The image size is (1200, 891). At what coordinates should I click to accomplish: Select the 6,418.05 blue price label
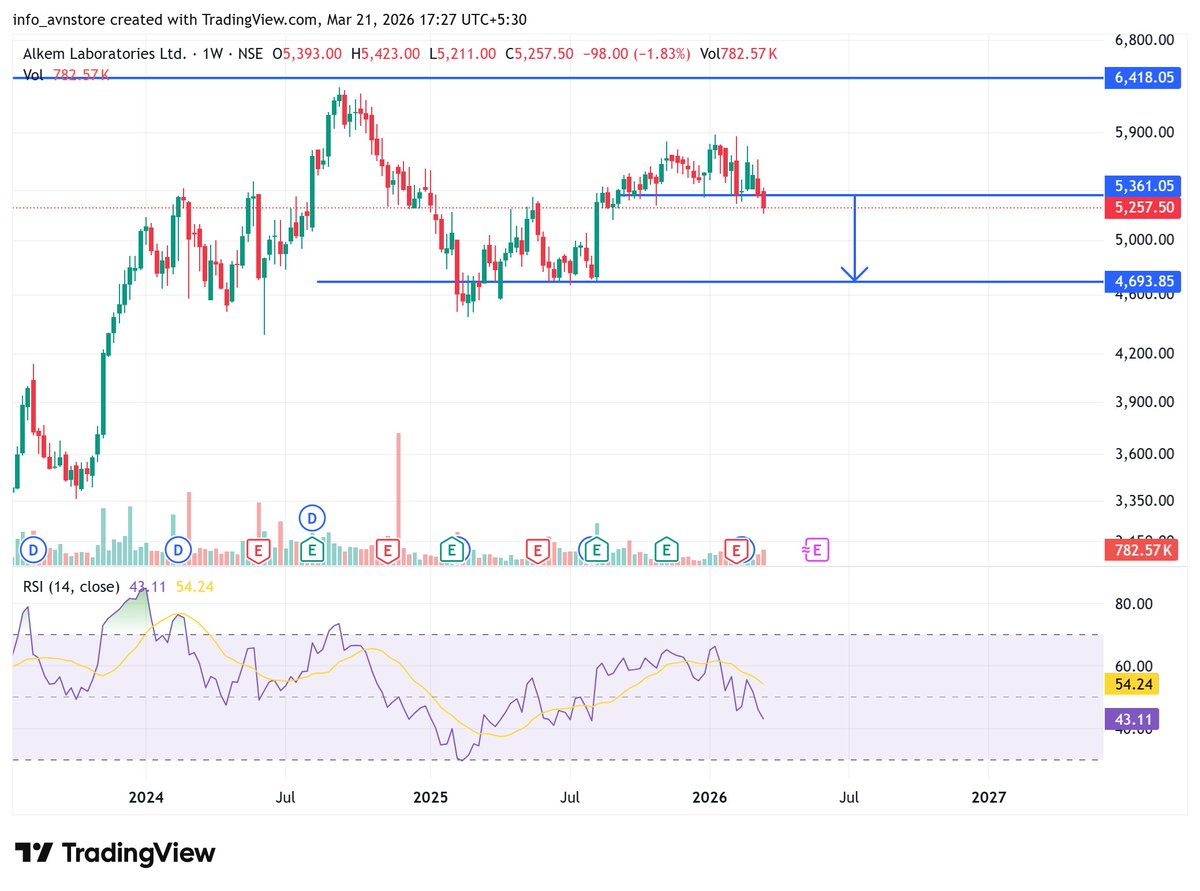pyautogui.click(x=1143, y=78)
